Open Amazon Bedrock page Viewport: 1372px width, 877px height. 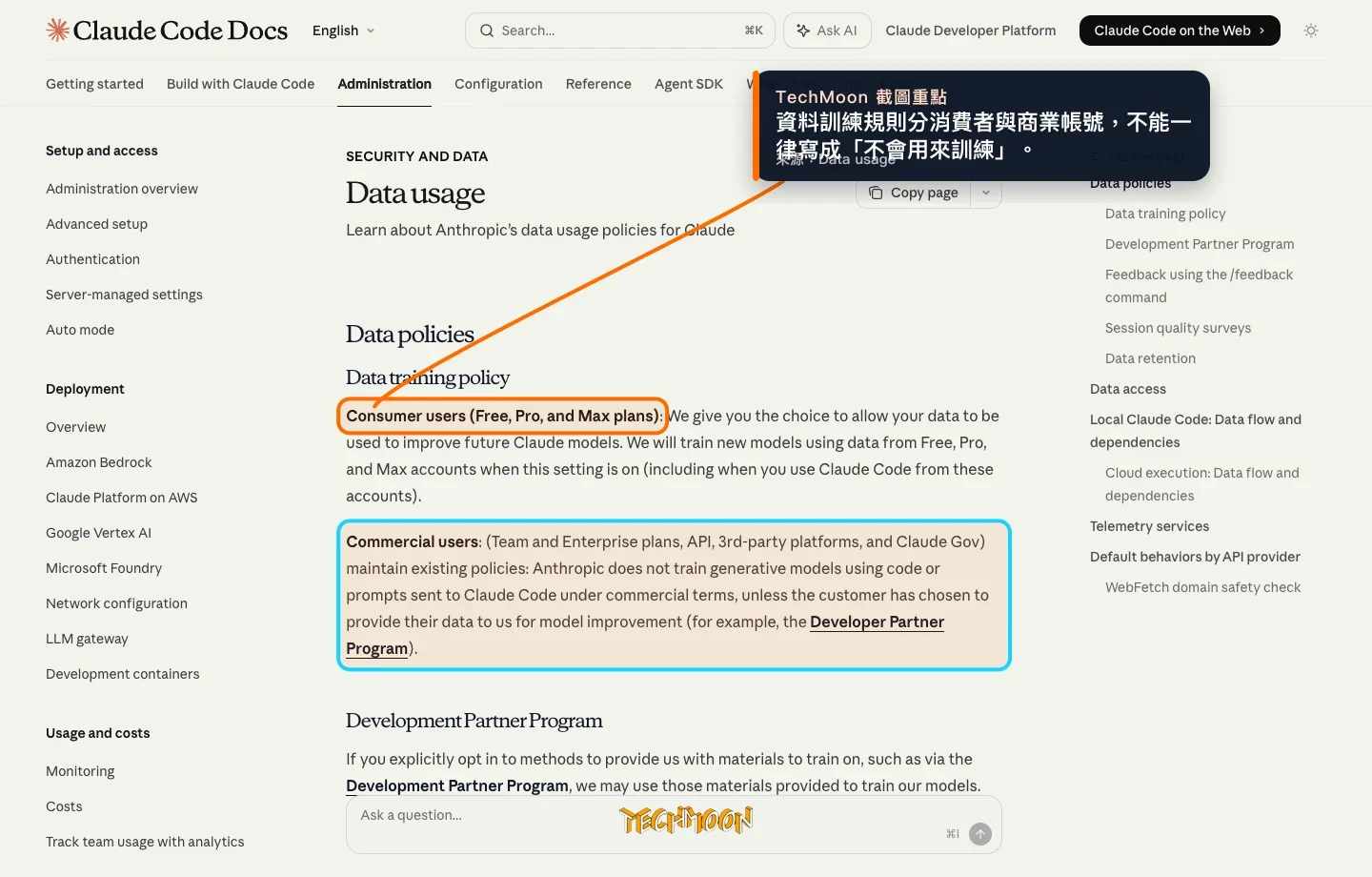pos(98,462)
